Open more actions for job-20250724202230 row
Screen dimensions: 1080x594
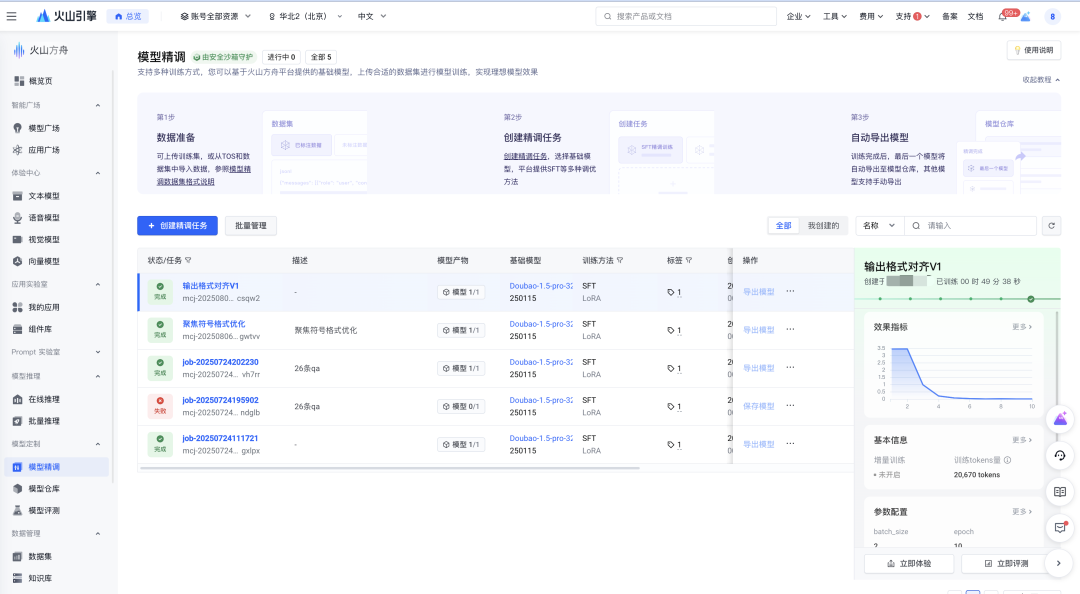(790, 367)
